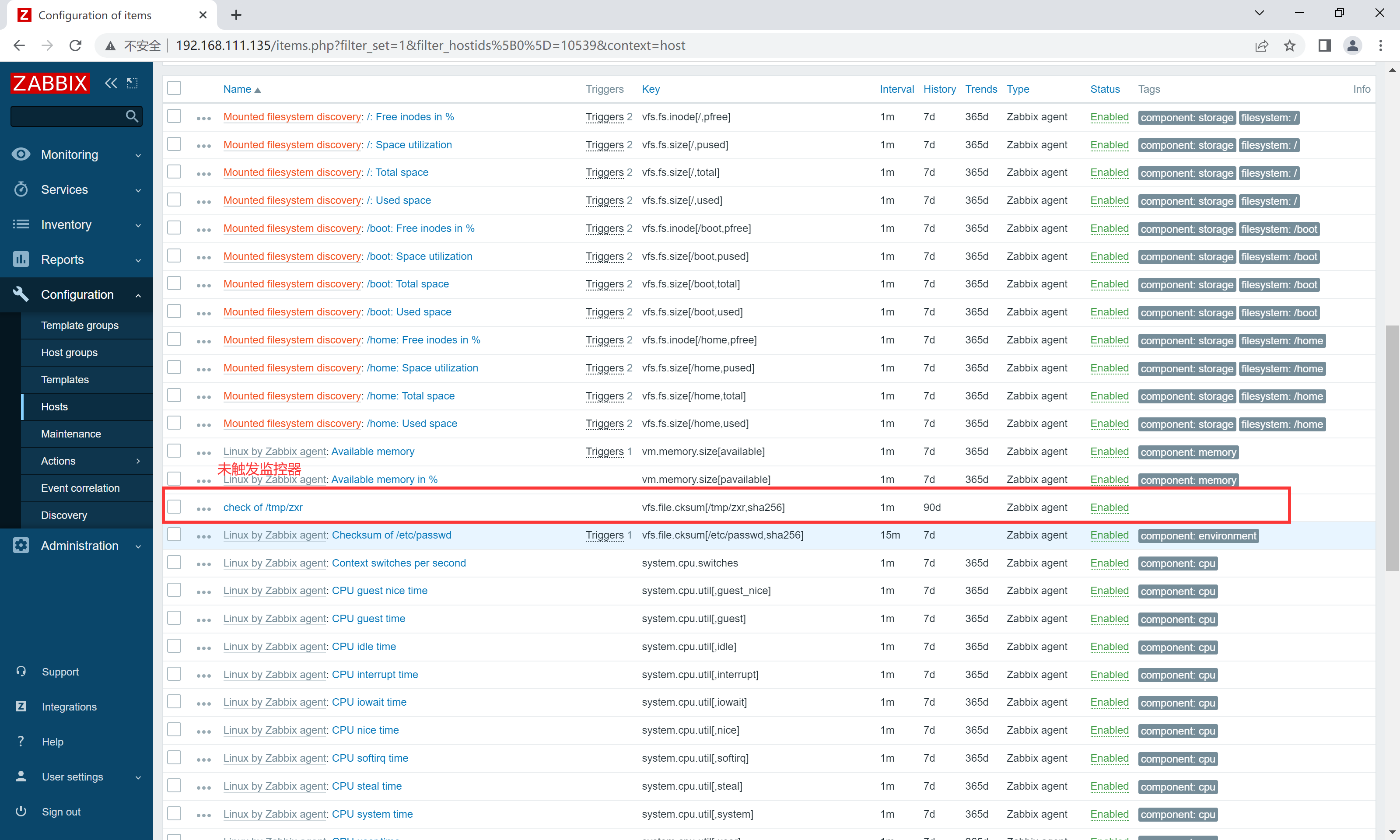The image size is (1400, 840).
Task: Open Event correlation menu item
Action: (x=80, y=488)
